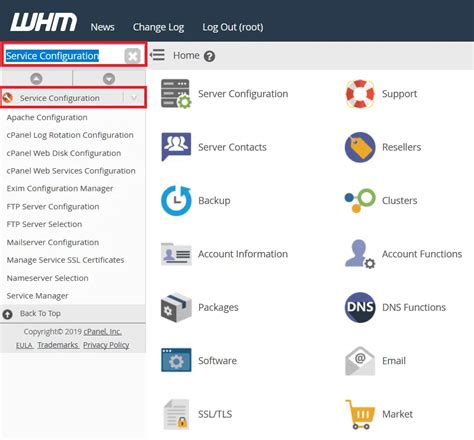
Task: Click the Market label
Action: click(397, 414)
